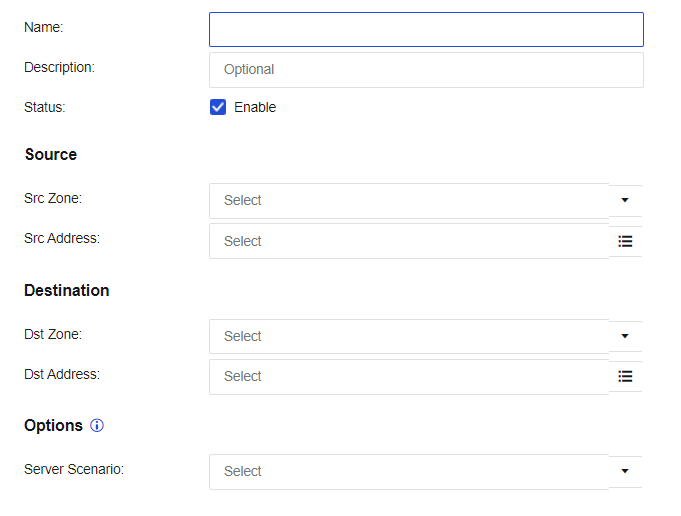Toggle the Status Enable checkbox
This screenshot has height=516, width=681.
pyautogui.click(x=218, y=107)
